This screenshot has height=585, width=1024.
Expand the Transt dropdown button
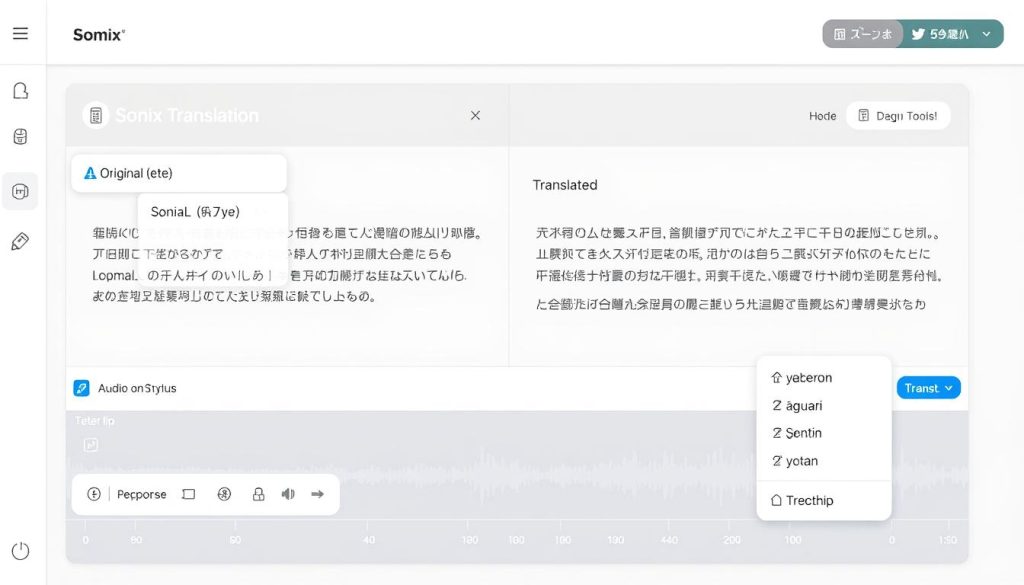(x=928, y=388)
